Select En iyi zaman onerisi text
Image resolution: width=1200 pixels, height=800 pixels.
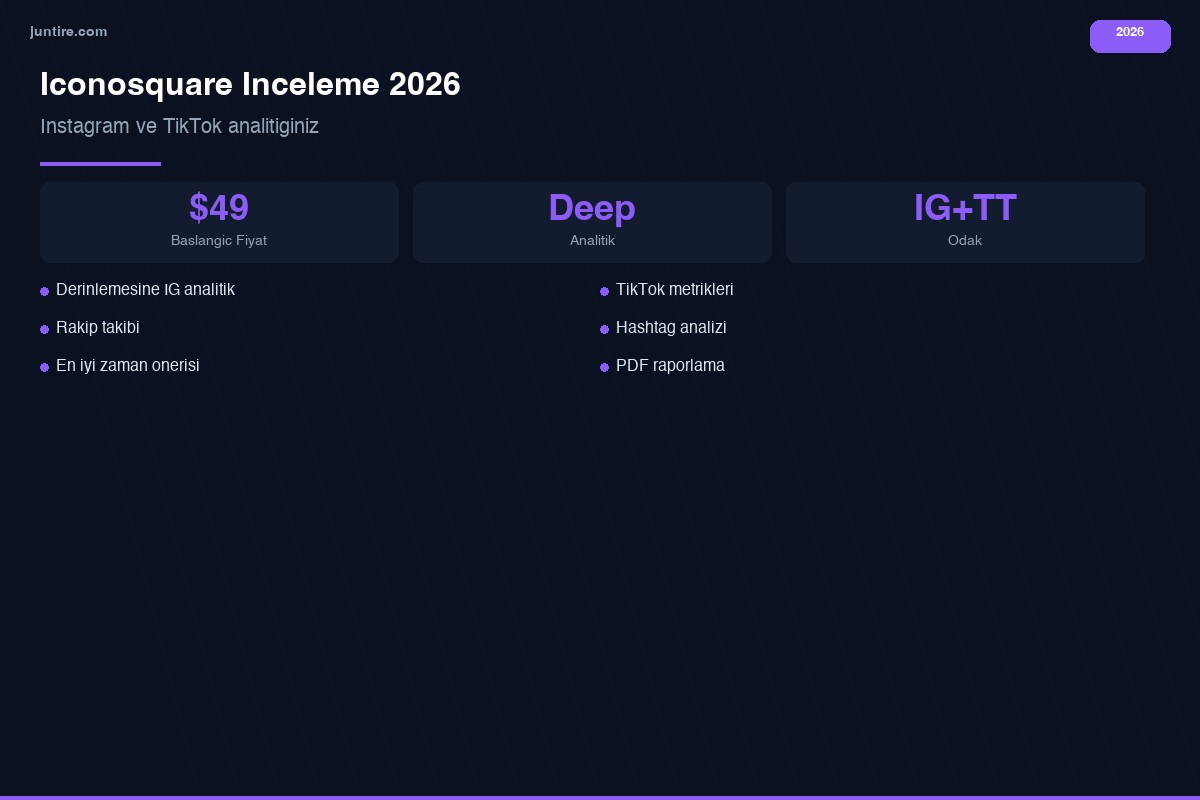tap(128, 365)
